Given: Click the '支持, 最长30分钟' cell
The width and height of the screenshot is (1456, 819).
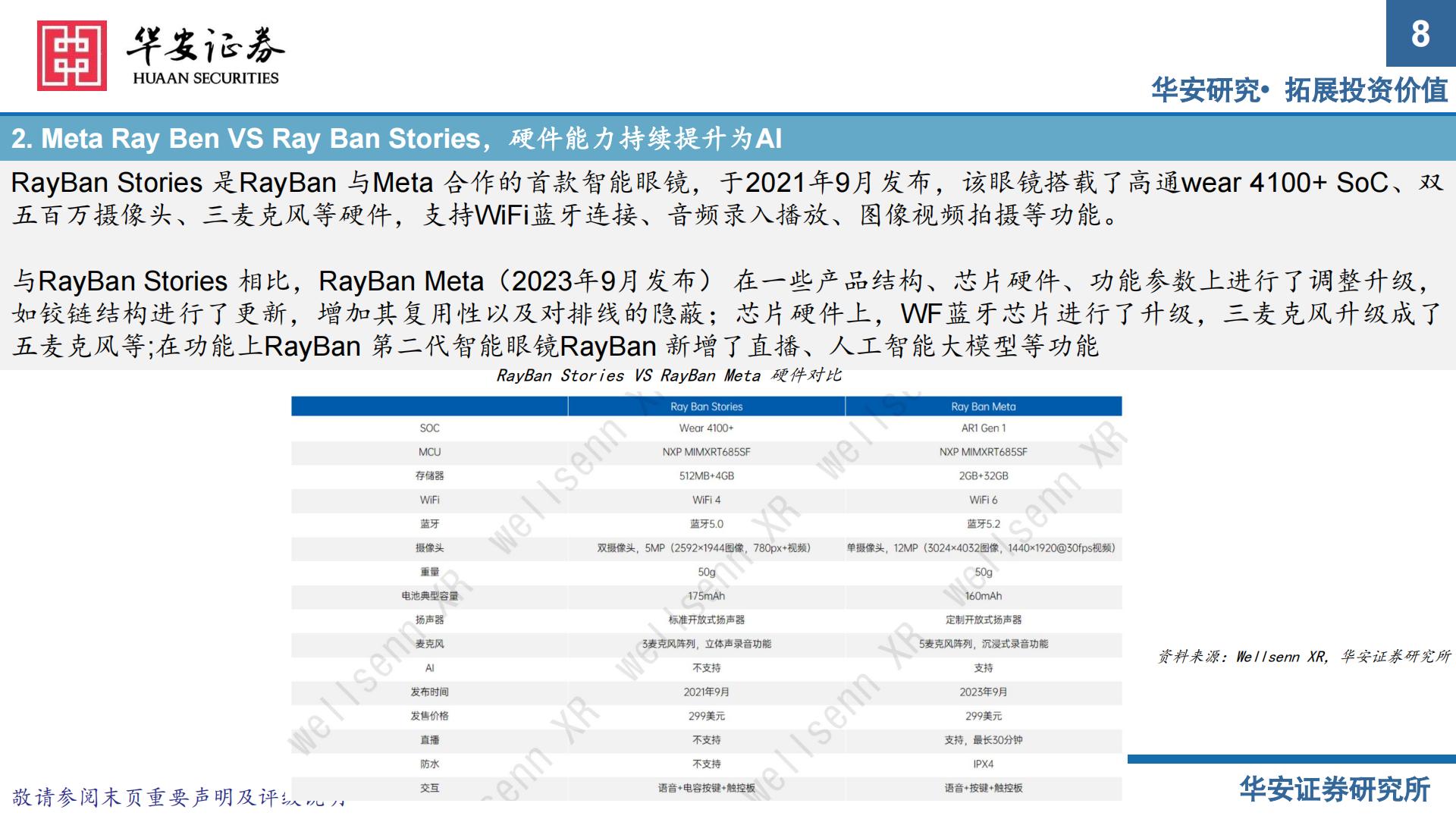Looking at the screenshot, I should pos(984,740).
